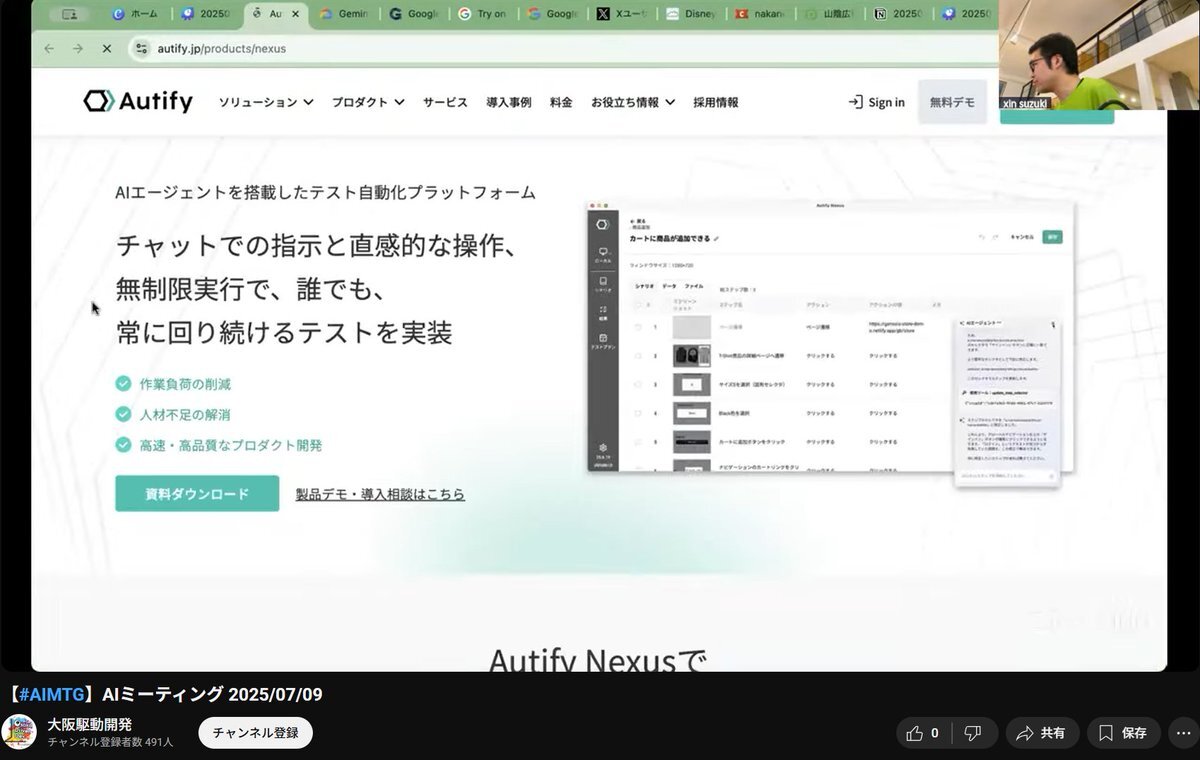
Task: Switch to the X user browser tab
Action: point(619,14)
